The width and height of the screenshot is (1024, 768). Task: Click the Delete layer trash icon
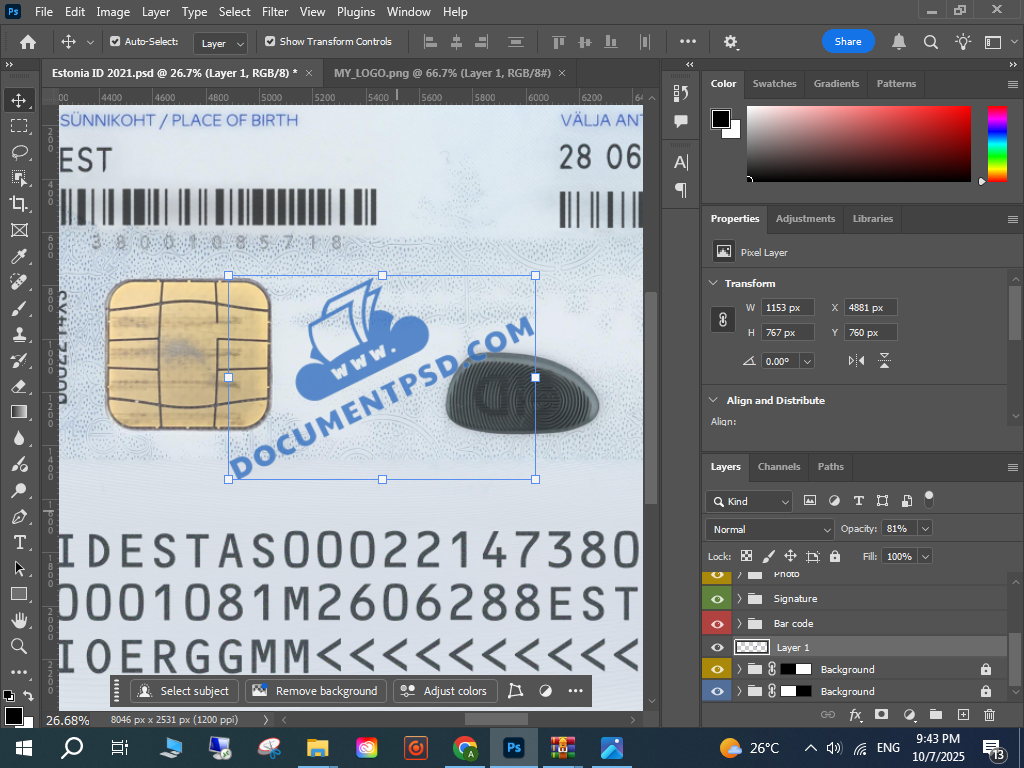(989, 715)
